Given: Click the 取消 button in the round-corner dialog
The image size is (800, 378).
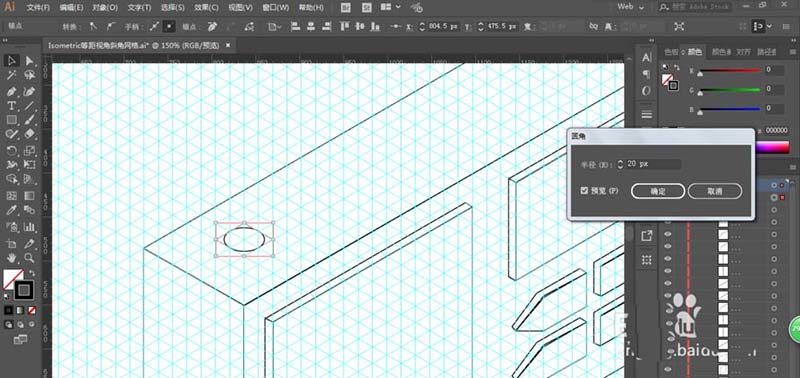Looking at the screenshot, I should click(x=714, y=191).
